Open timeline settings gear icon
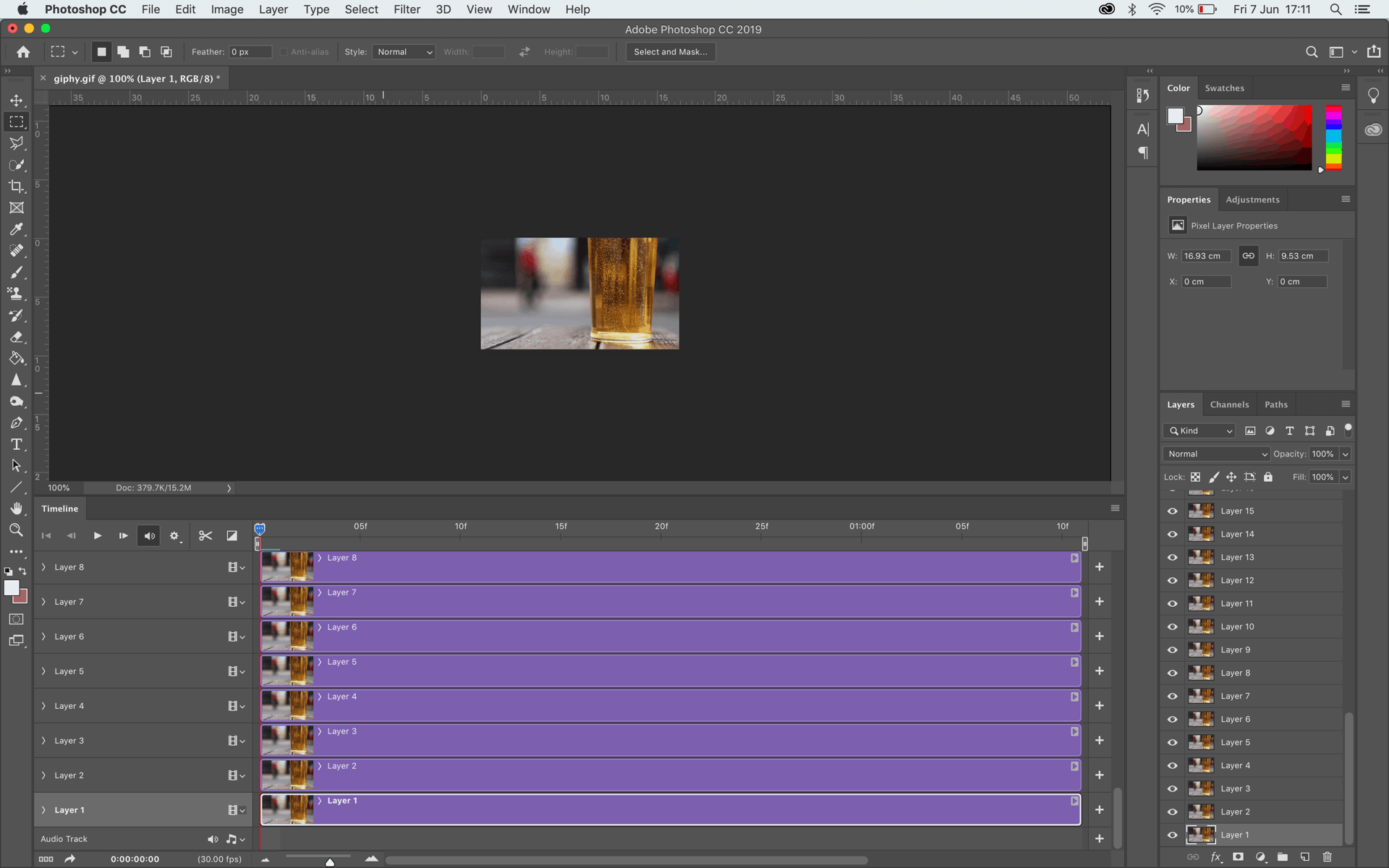1389x868 pixels. pyautogui.click(x=174, y=536)
